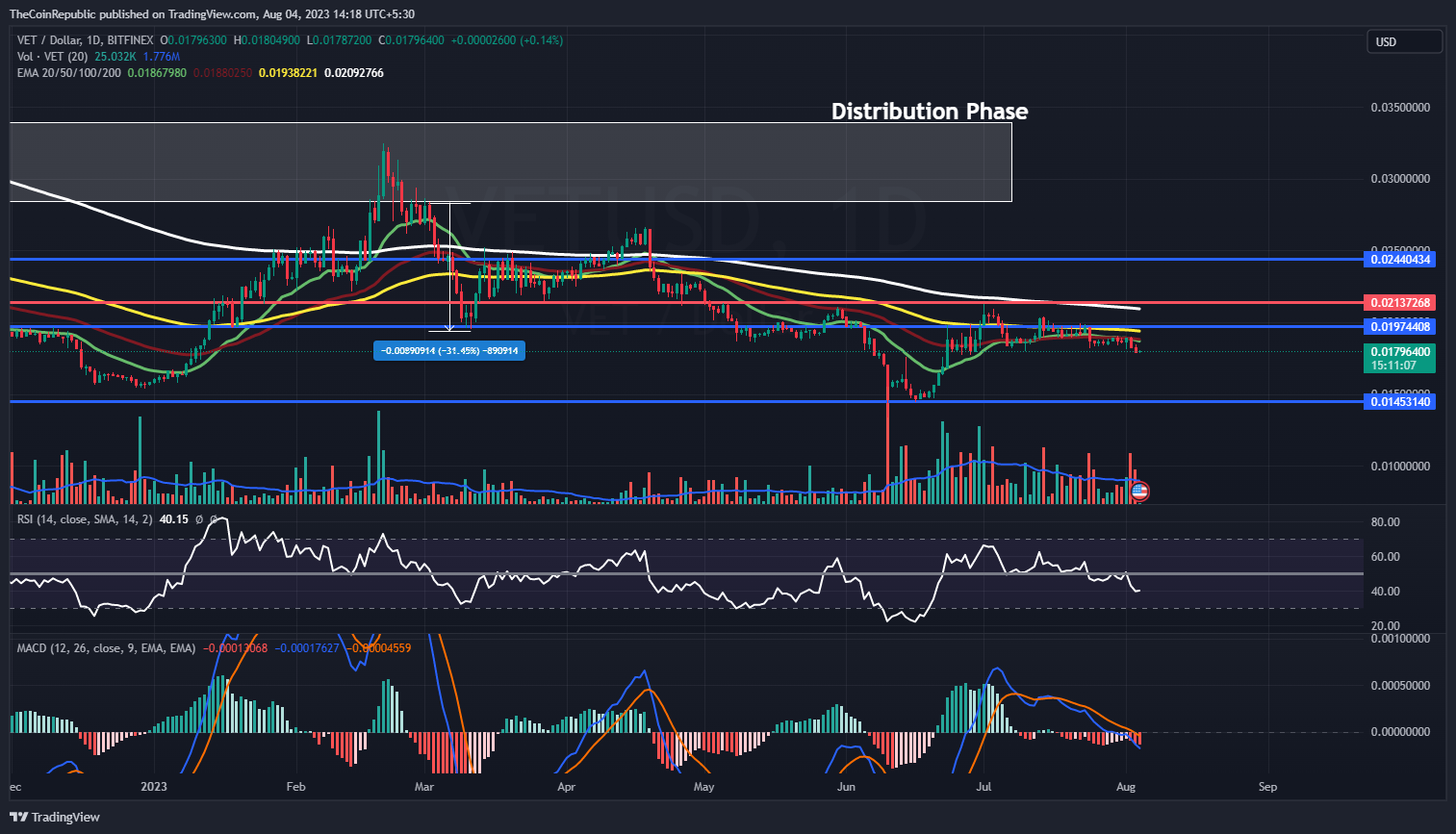Viewport: 1456px width, 834px height.
Task: Select the Vol · VET (20) indicator legend
Action: [53, 57]
